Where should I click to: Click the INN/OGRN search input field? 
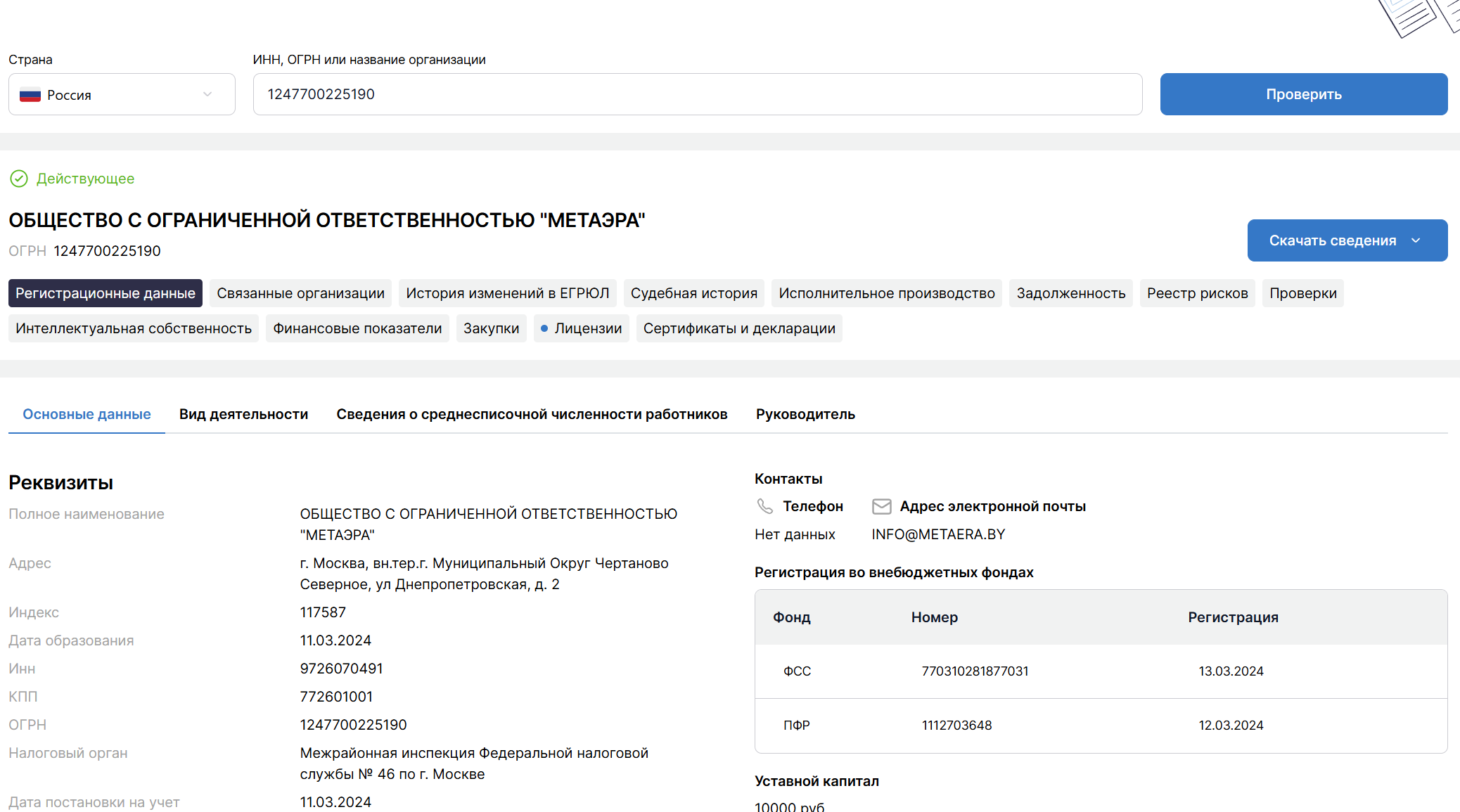point(697,94)
